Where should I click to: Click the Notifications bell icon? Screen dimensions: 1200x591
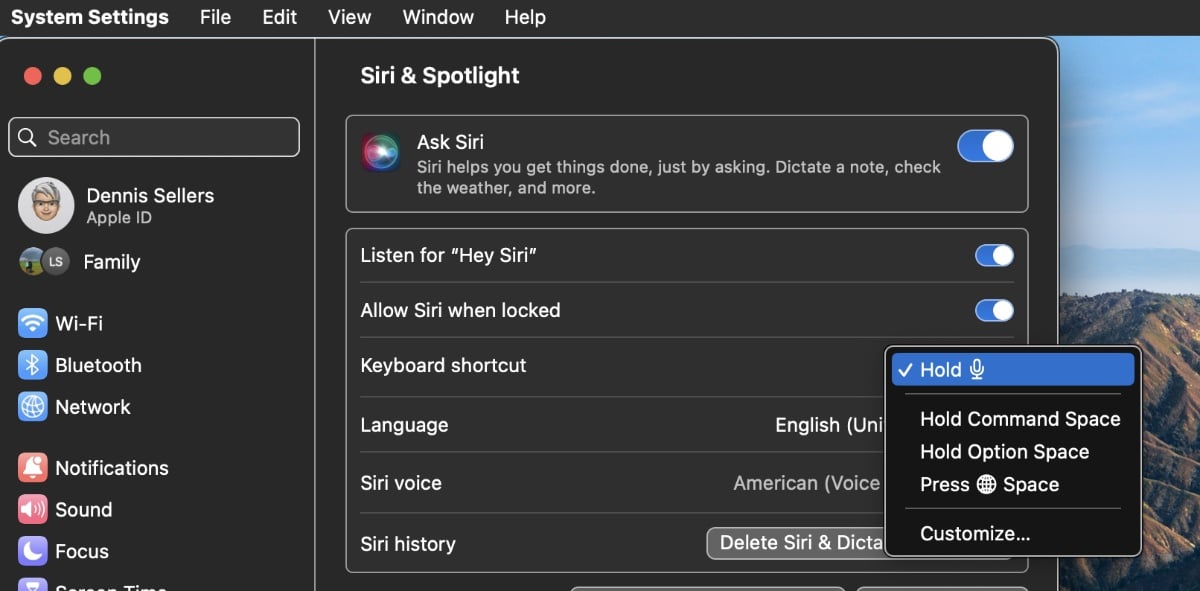33,468
